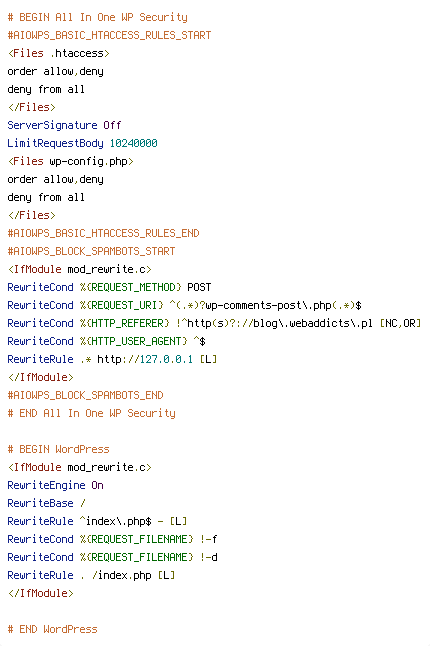Image resolution: width=430 pixels, height=646 pixels.
Task: Click the 'ServerSignature Off' directive line
Action: pos(64,125)
